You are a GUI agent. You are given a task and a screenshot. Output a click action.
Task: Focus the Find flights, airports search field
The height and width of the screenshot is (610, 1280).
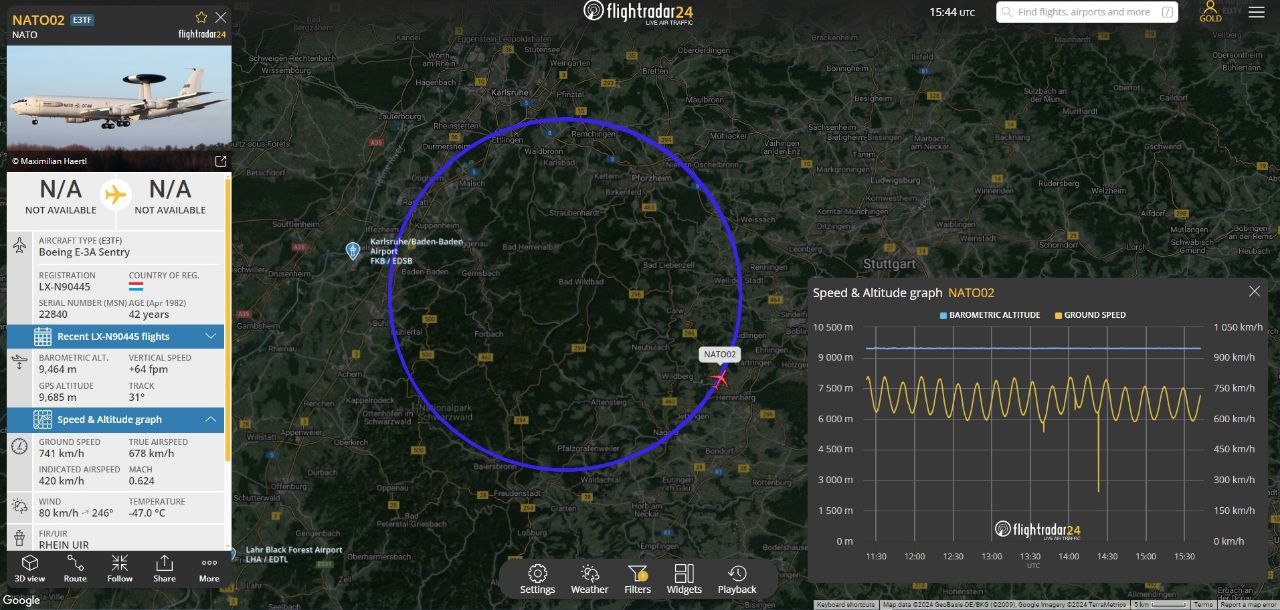coord(1087,12)
